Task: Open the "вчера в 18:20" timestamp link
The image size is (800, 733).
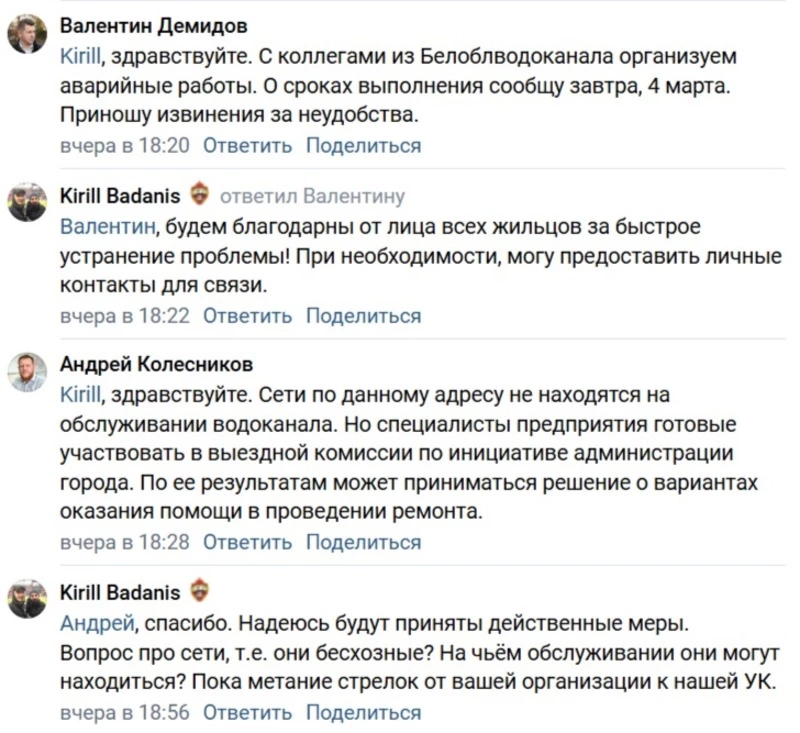Action: 124,146
